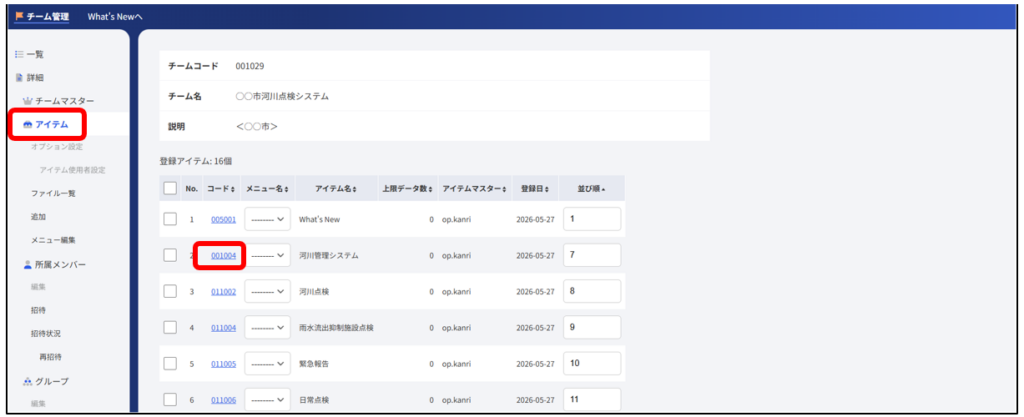Click the crown icon beside チームマスター
The image size is (1024, 417).
click(x=27, y=101)
